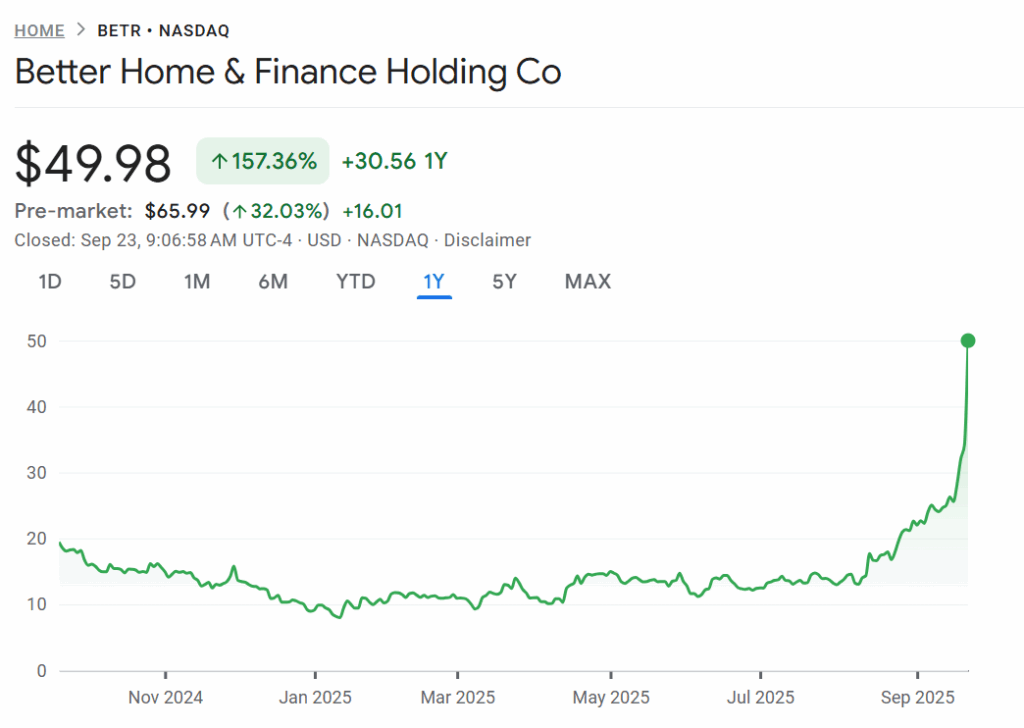This screenshot has width=1024, height=728.
Task: Click the HOME breadcrumb link
Action: coord(39,30)
